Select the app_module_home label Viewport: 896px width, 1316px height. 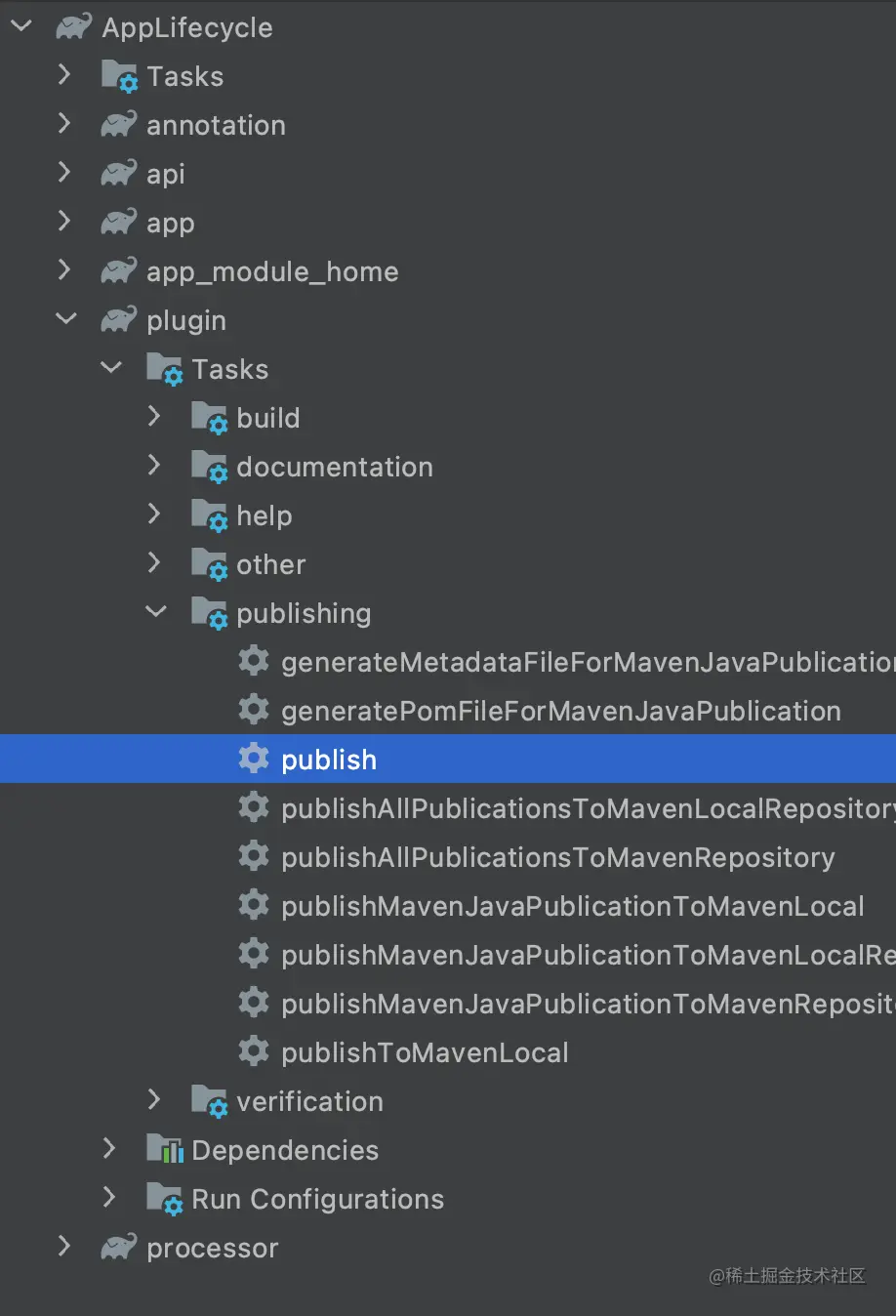[272, 272]
